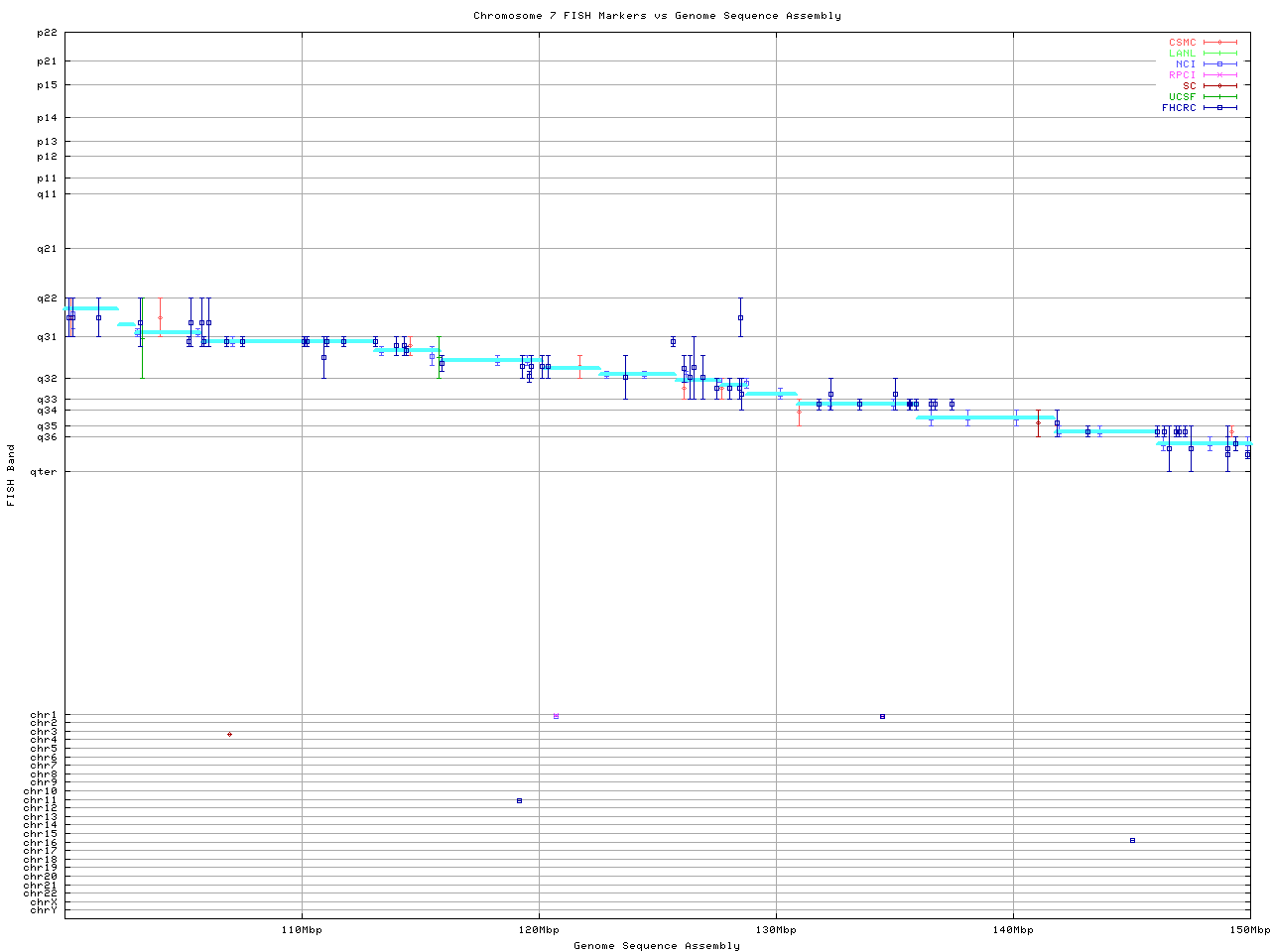Image resolution: width=1270 pixels, height=952 pixels.
Task: Select the black marker on chr16 row
Action: pos(1132,840)
